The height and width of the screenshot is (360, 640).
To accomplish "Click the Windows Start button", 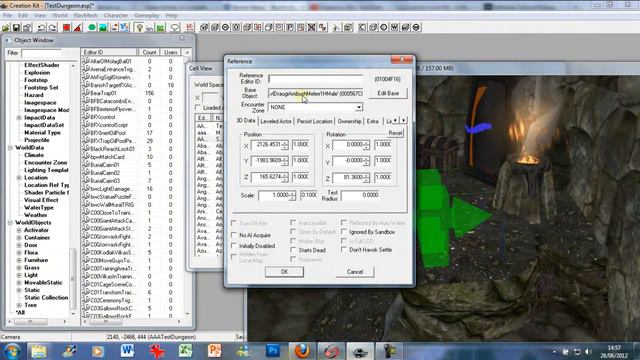I will (x=12, y=351).
